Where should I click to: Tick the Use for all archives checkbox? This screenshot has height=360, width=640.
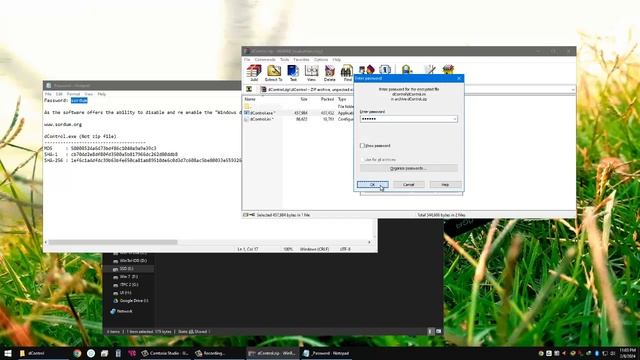point(362,160)
